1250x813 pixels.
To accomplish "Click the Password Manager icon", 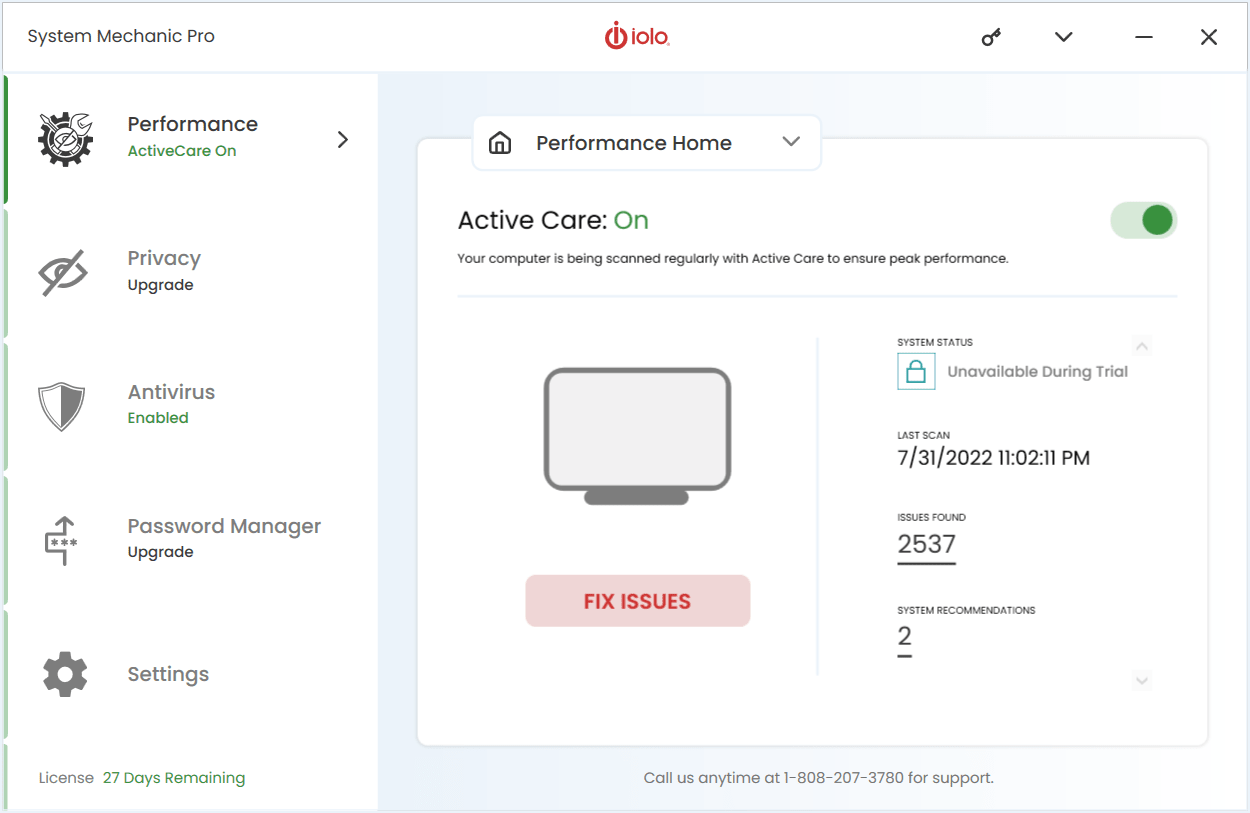I will click(62, 540).
